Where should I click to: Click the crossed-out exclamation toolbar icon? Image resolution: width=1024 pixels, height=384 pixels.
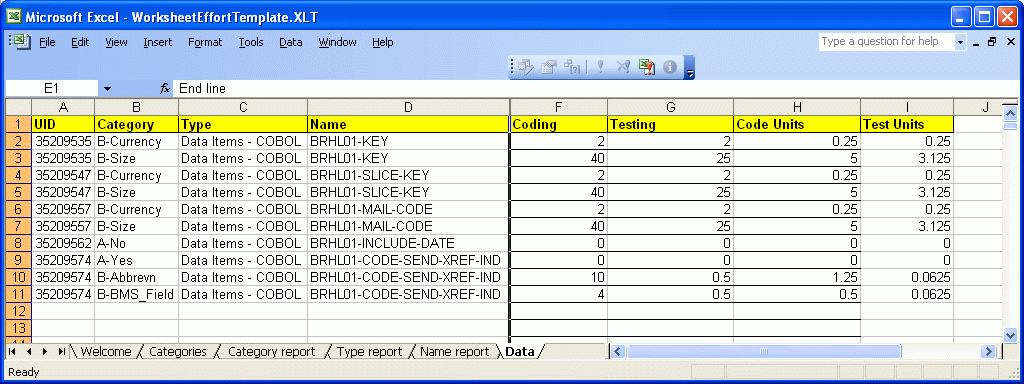(623, 67)
